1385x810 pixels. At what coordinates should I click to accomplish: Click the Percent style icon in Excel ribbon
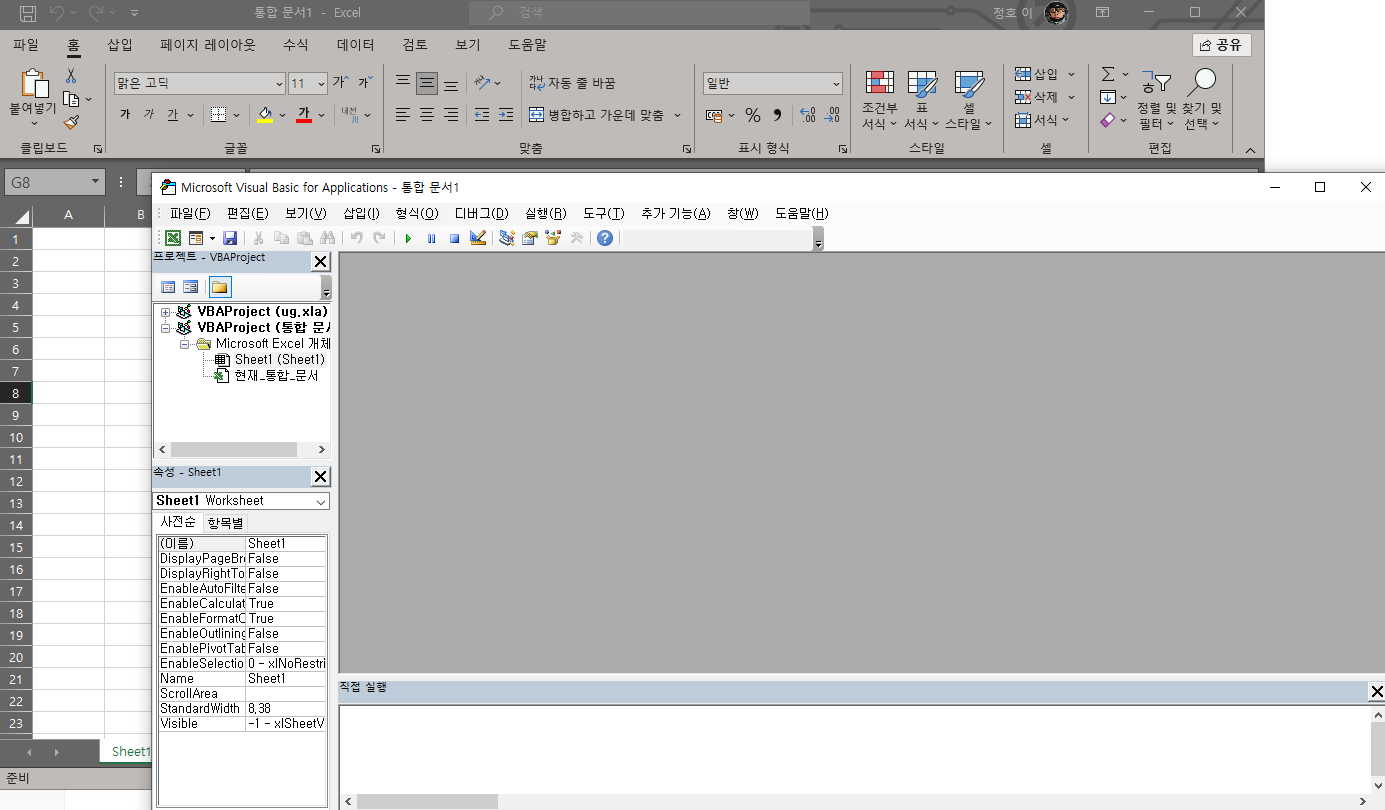click(753, 115)
